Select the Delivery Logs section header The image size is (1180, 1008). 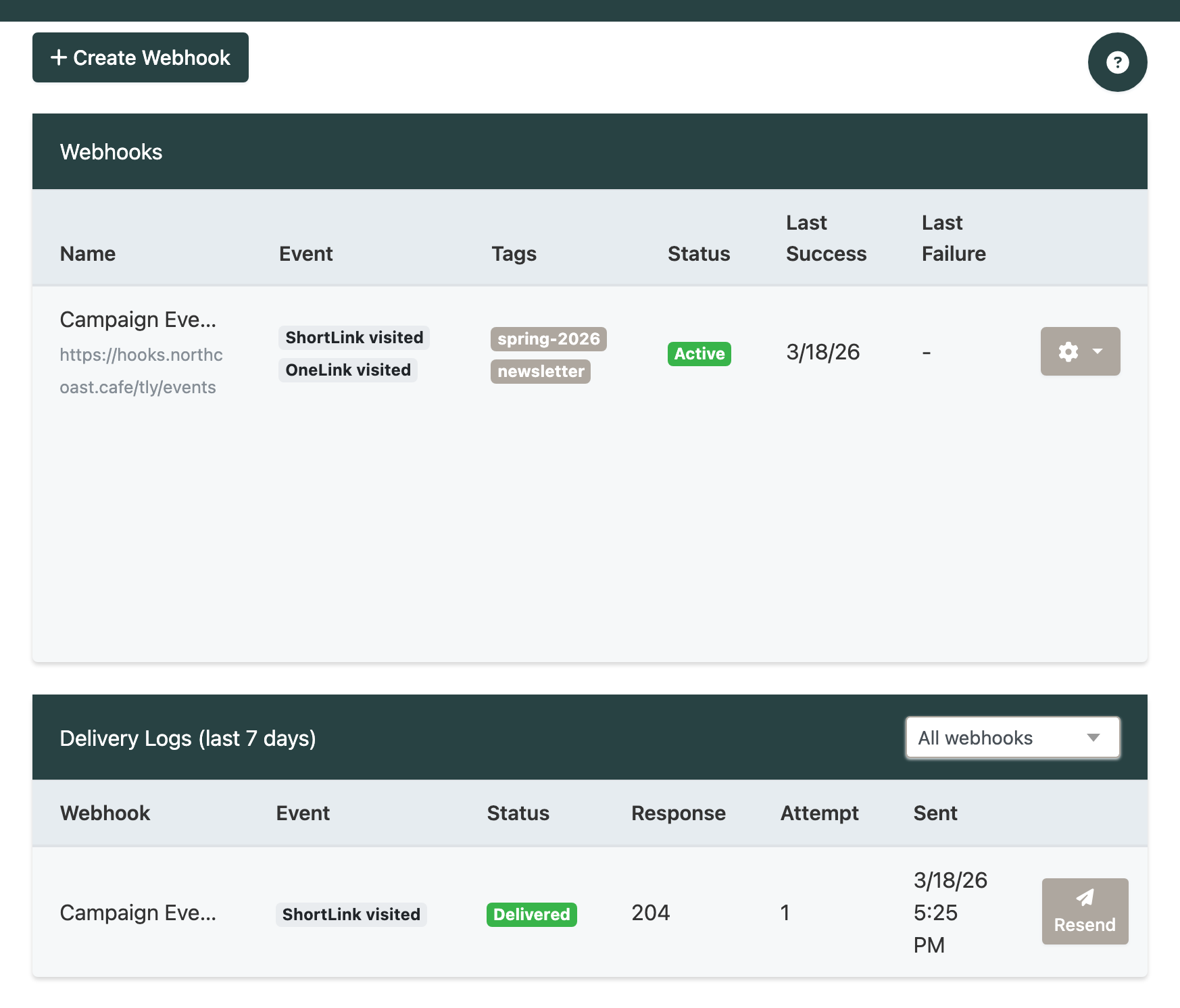188,738
